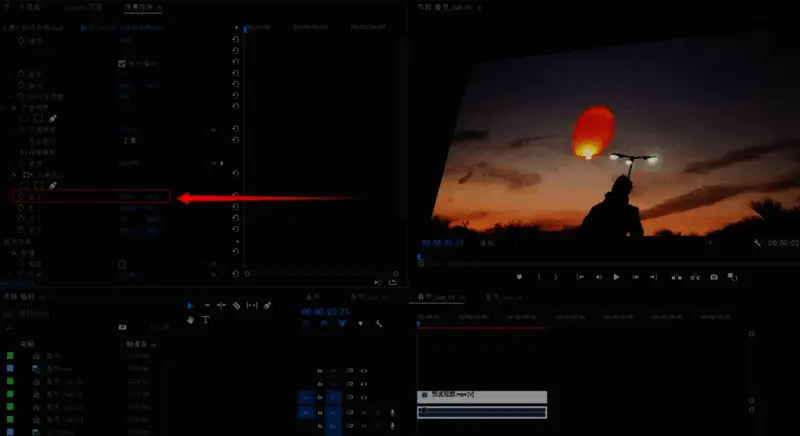800x436 pixels.
Task: Toggle Linked Selection in Timeline
Action: pyautogui.click(x=342, y=323)
